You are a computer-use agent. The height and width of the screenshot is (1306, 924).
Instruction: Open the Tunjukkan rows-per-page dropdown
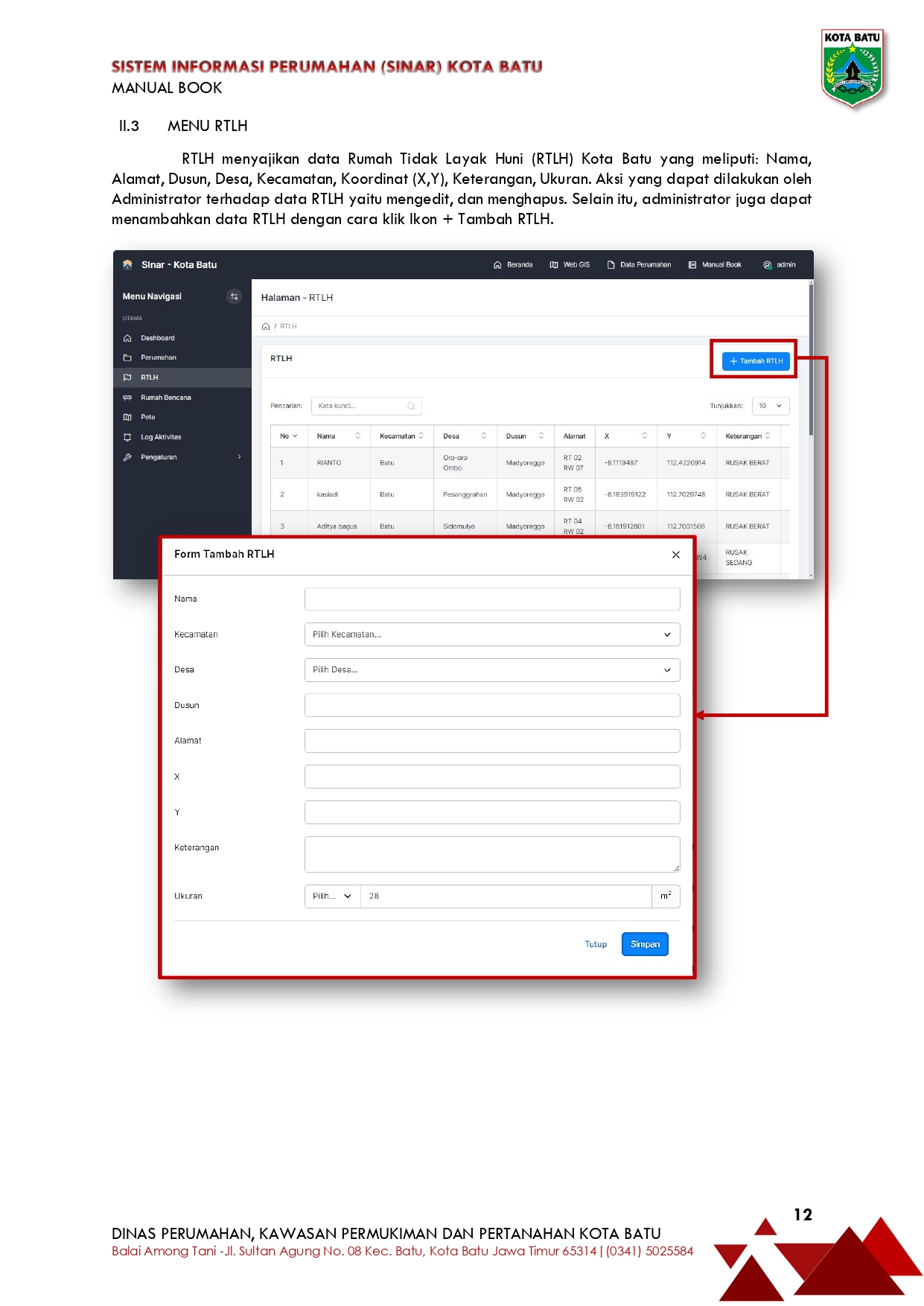771,406
